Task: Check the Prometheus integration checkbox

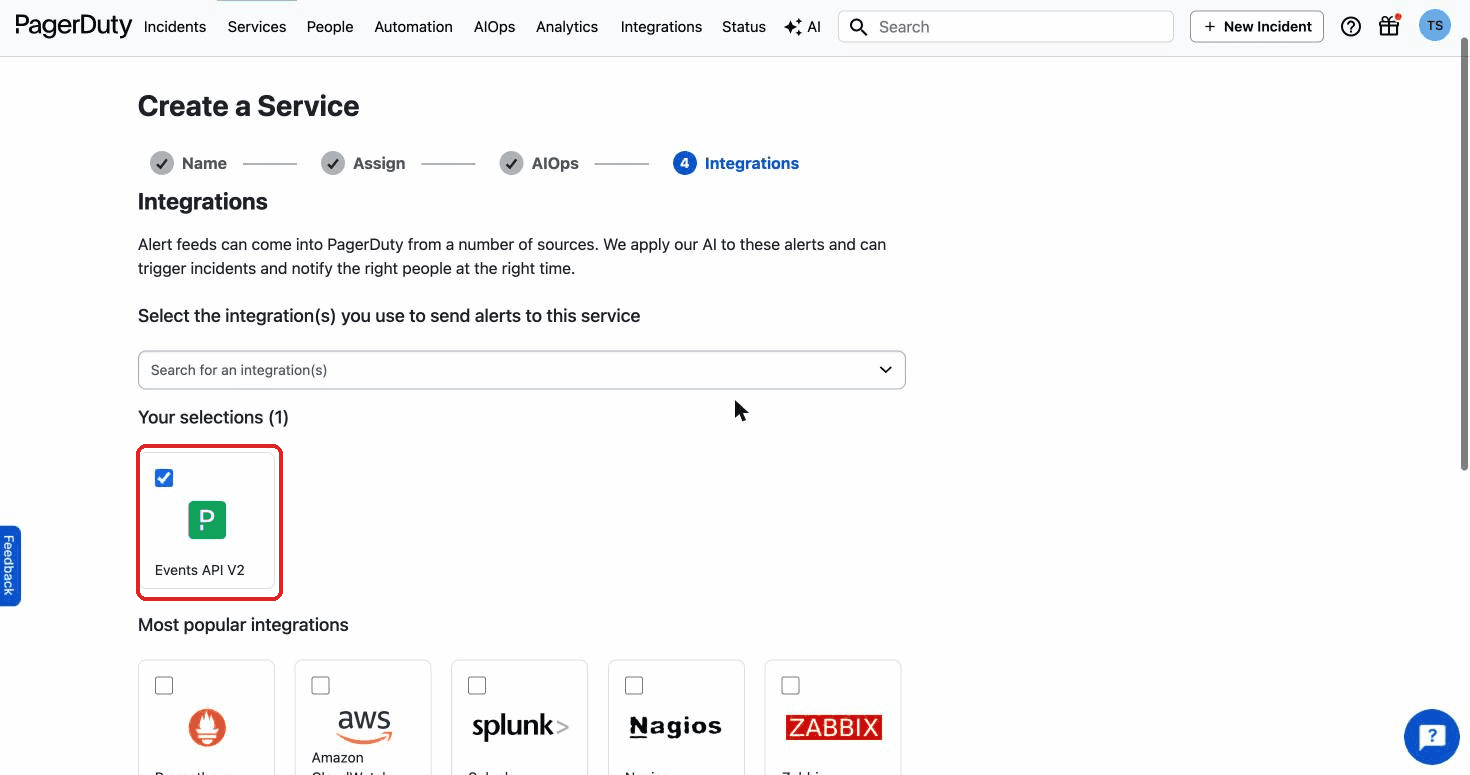Action: 164,685
